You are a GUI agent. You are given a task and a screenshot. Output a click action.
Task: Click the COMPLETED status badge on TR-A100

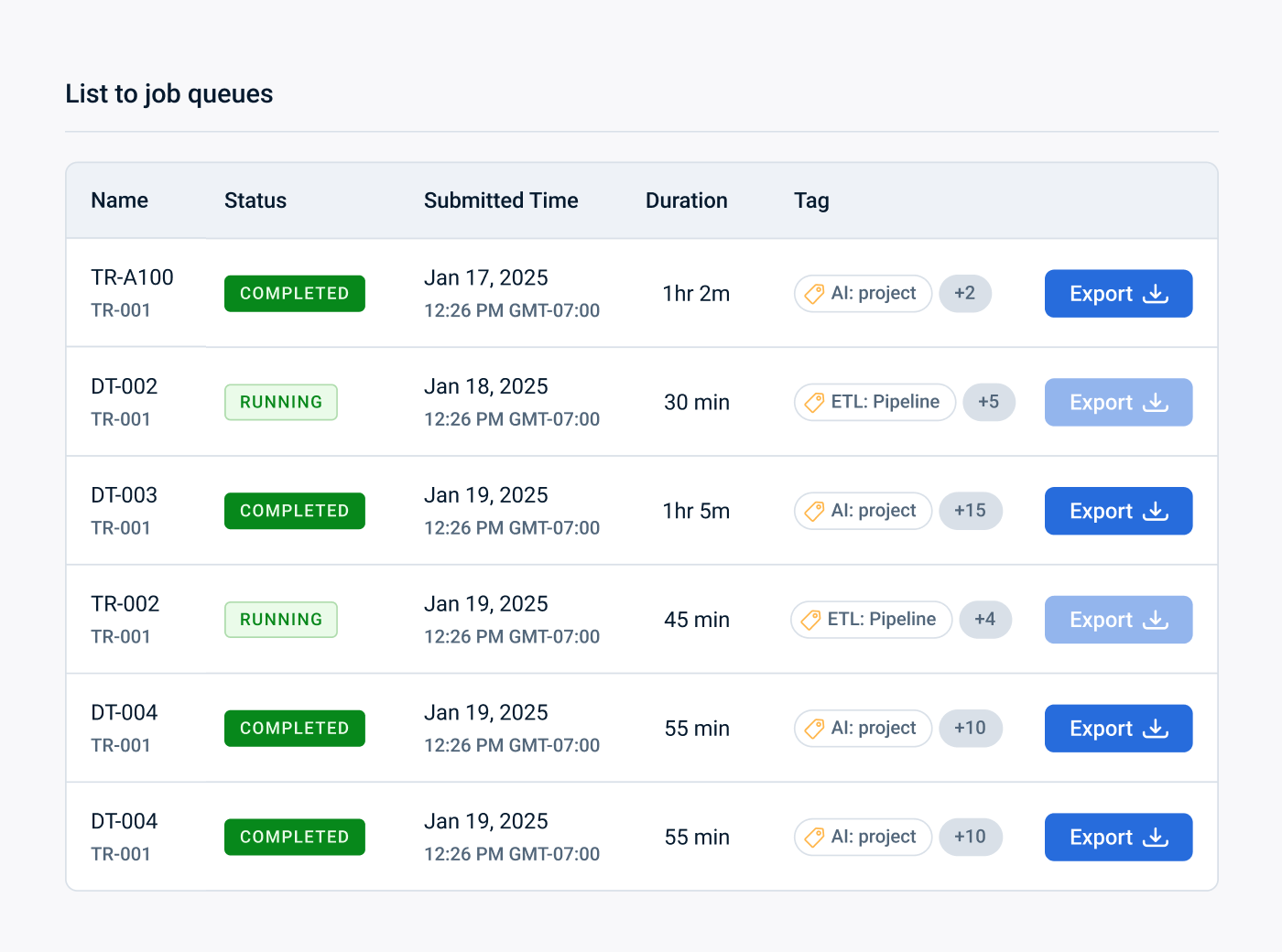[294, 293]
